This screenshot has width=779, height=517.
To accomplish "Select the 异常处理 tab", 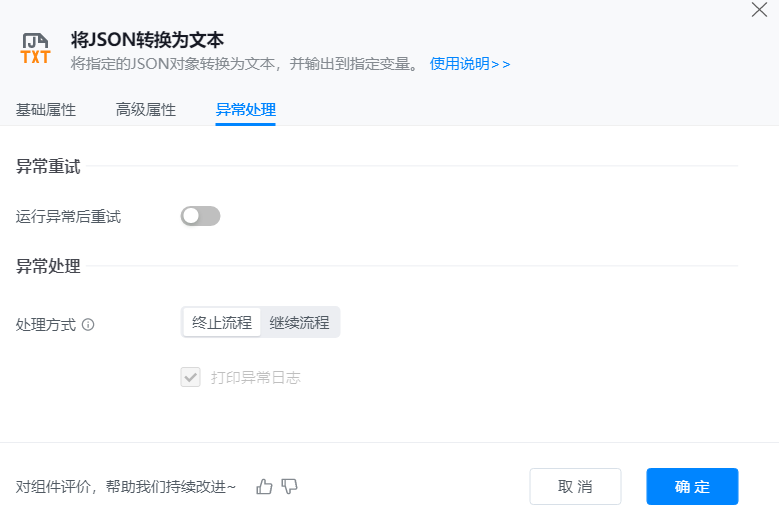I will (246, 110).
